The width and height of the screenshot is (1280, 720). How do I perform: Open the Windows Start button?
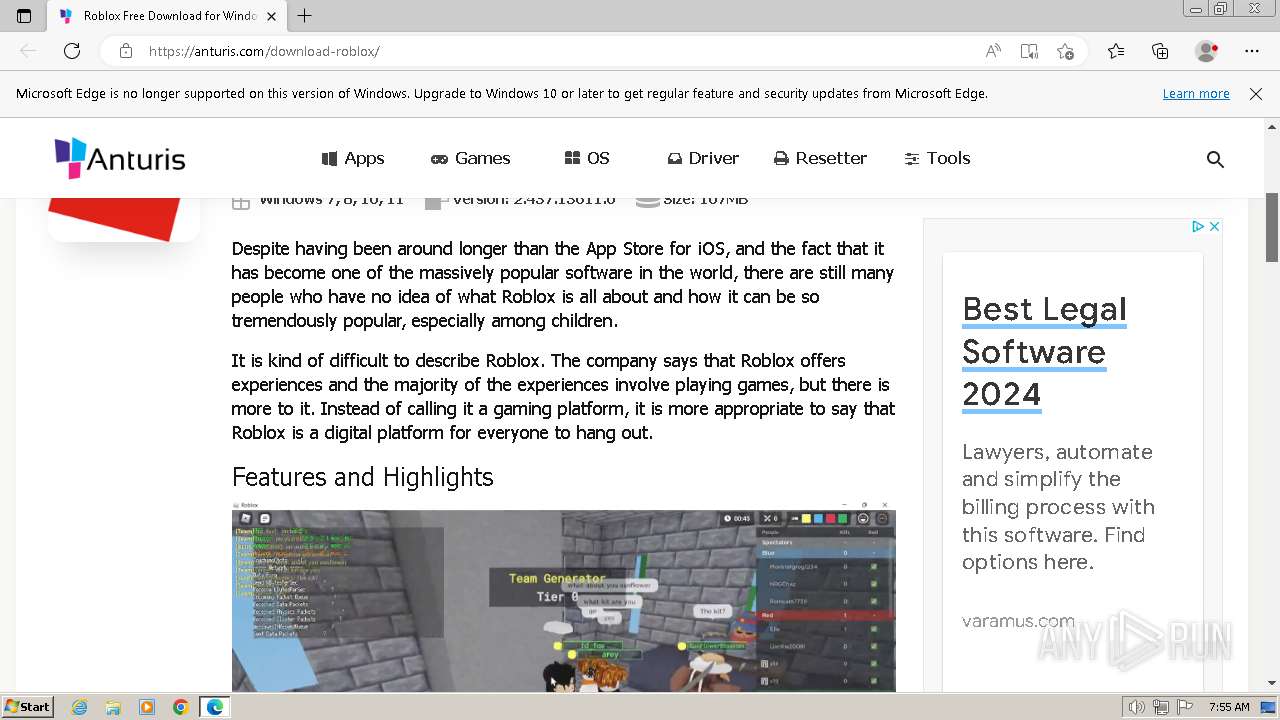(x=28, y=706)
